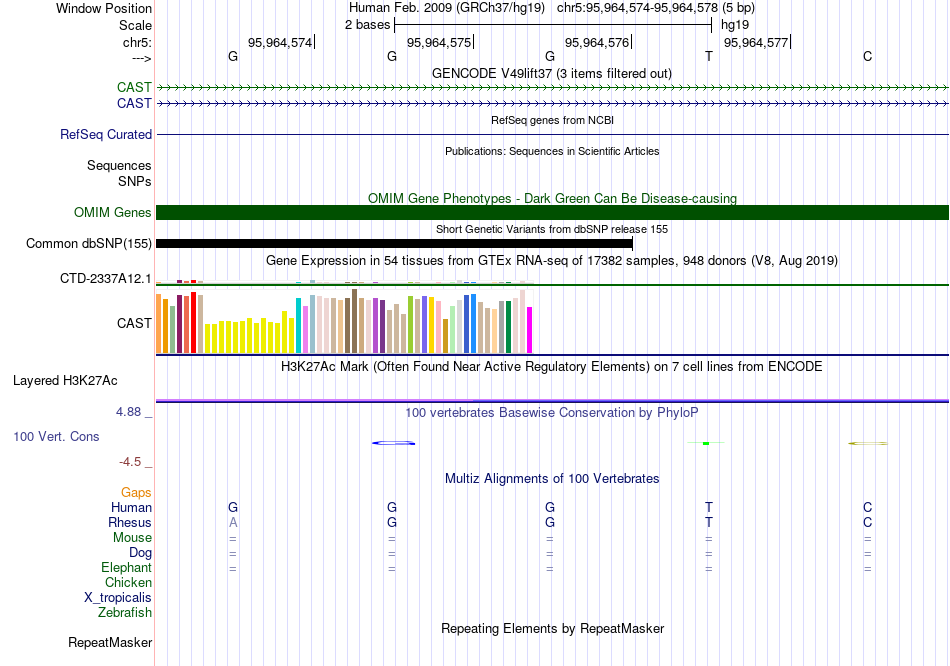Click the 4.88 PhyloP upper limit value
The width and height of the screenshot is (950, 666).
click(128, 412)
